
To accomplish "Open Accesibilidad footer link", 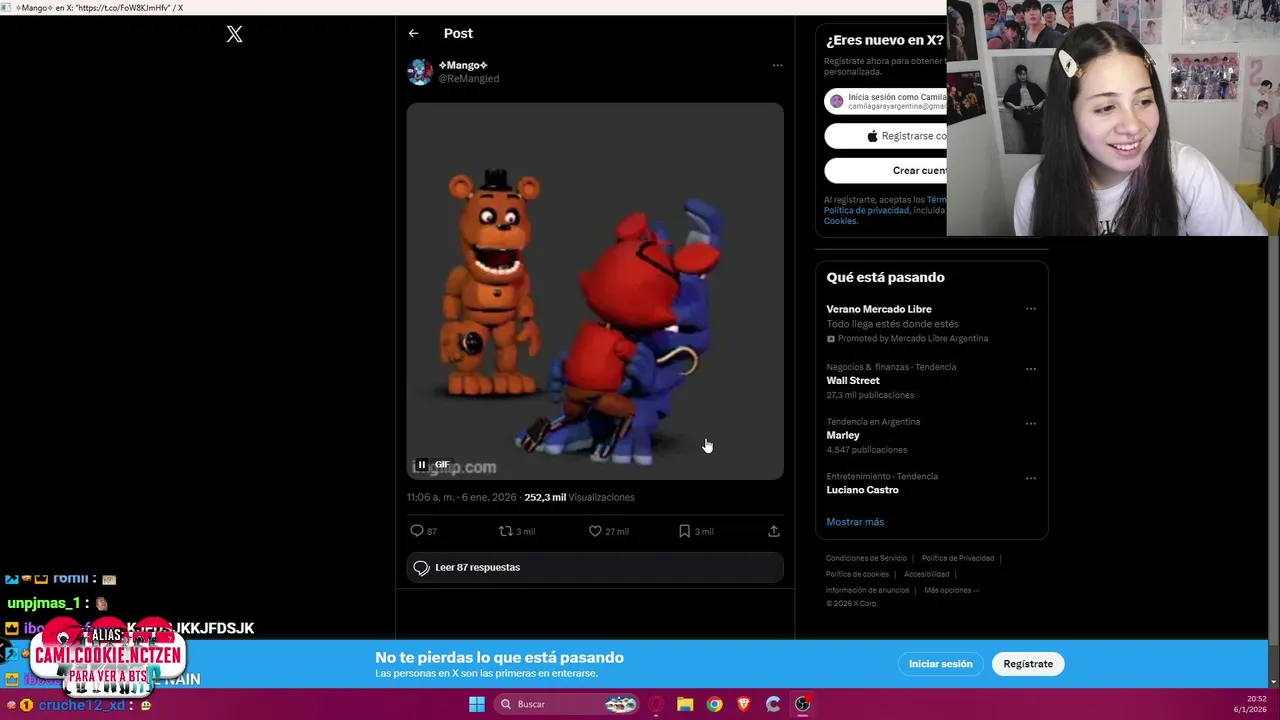I will (927, 574).
